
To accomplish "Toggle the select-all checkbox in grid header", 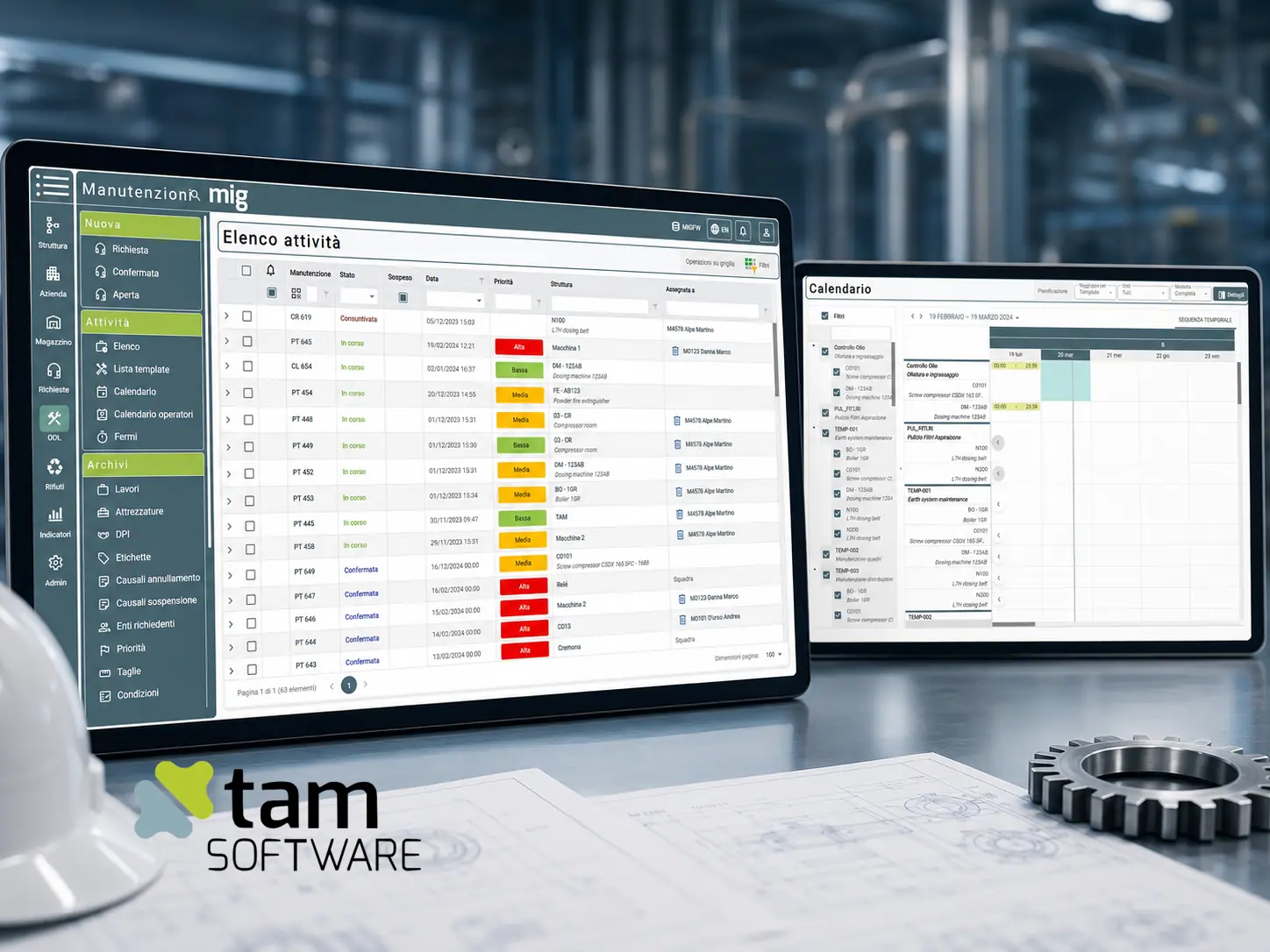I will coord(246,271).
